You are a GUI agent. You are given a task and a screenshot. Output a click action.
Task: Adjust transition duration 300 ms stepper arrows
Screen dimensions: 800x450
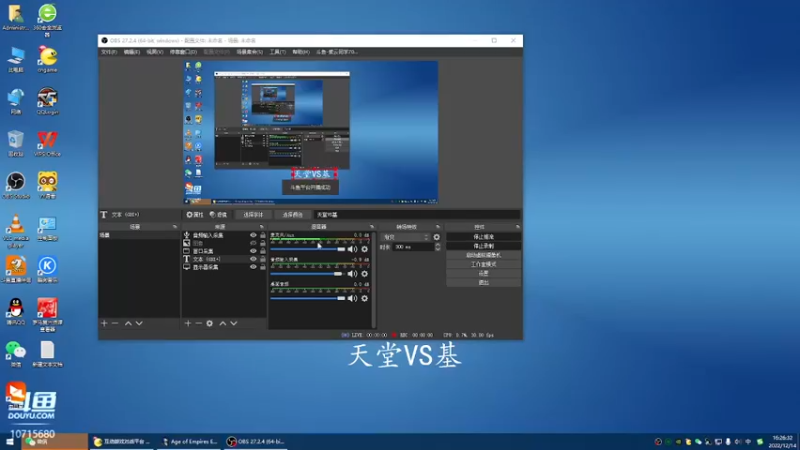click(437, 247)
